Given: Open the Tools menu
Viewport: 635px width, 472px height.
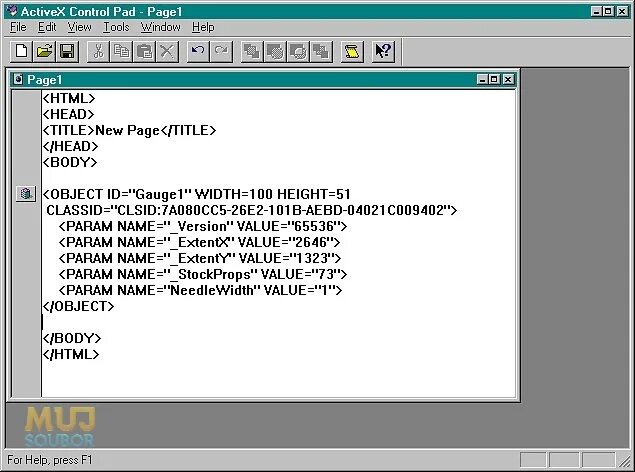Looking at the screenshot, I should pos(116,27).
